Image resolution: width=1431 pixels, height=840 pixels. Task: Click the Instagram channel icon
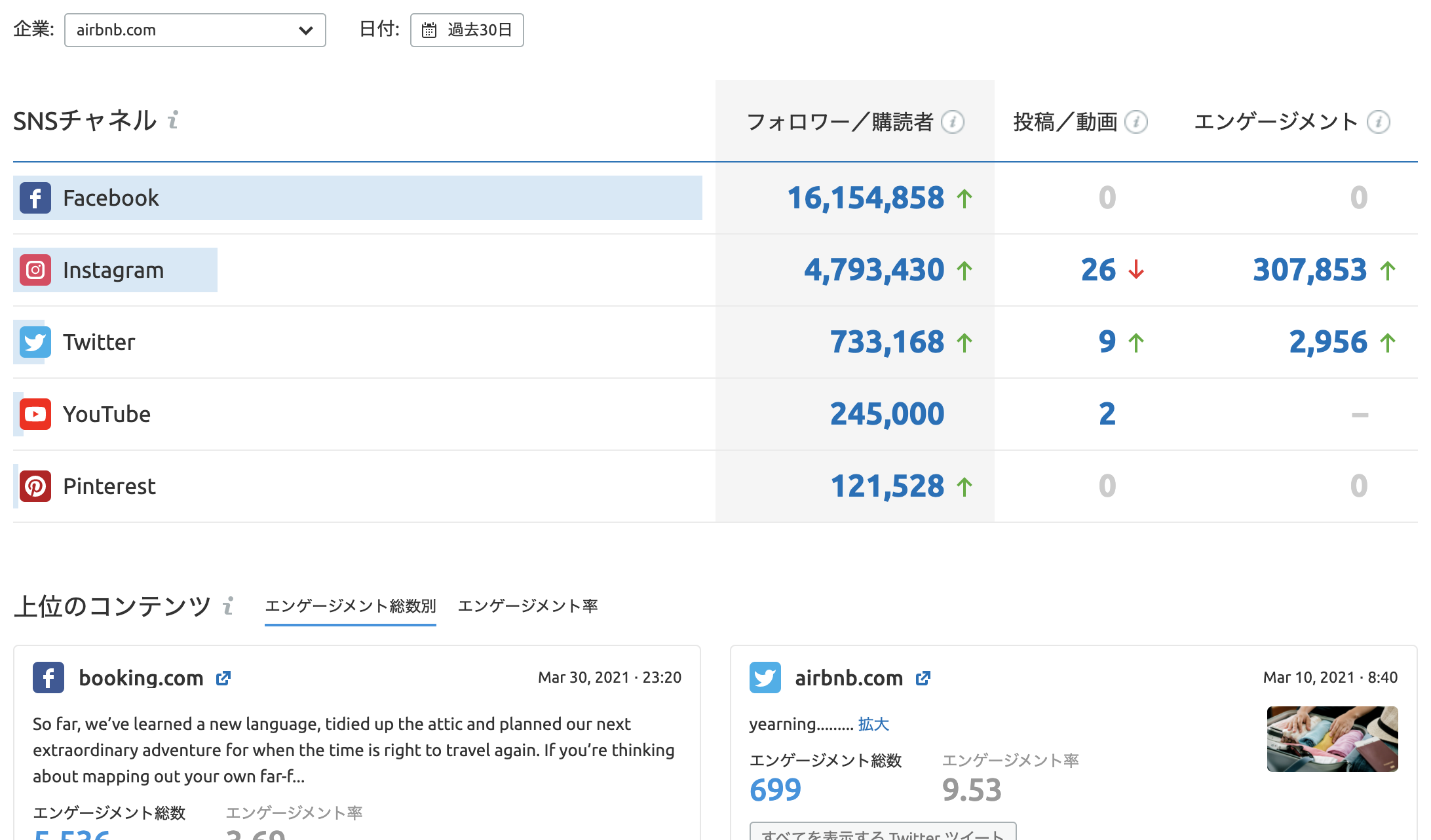(35, 270)
